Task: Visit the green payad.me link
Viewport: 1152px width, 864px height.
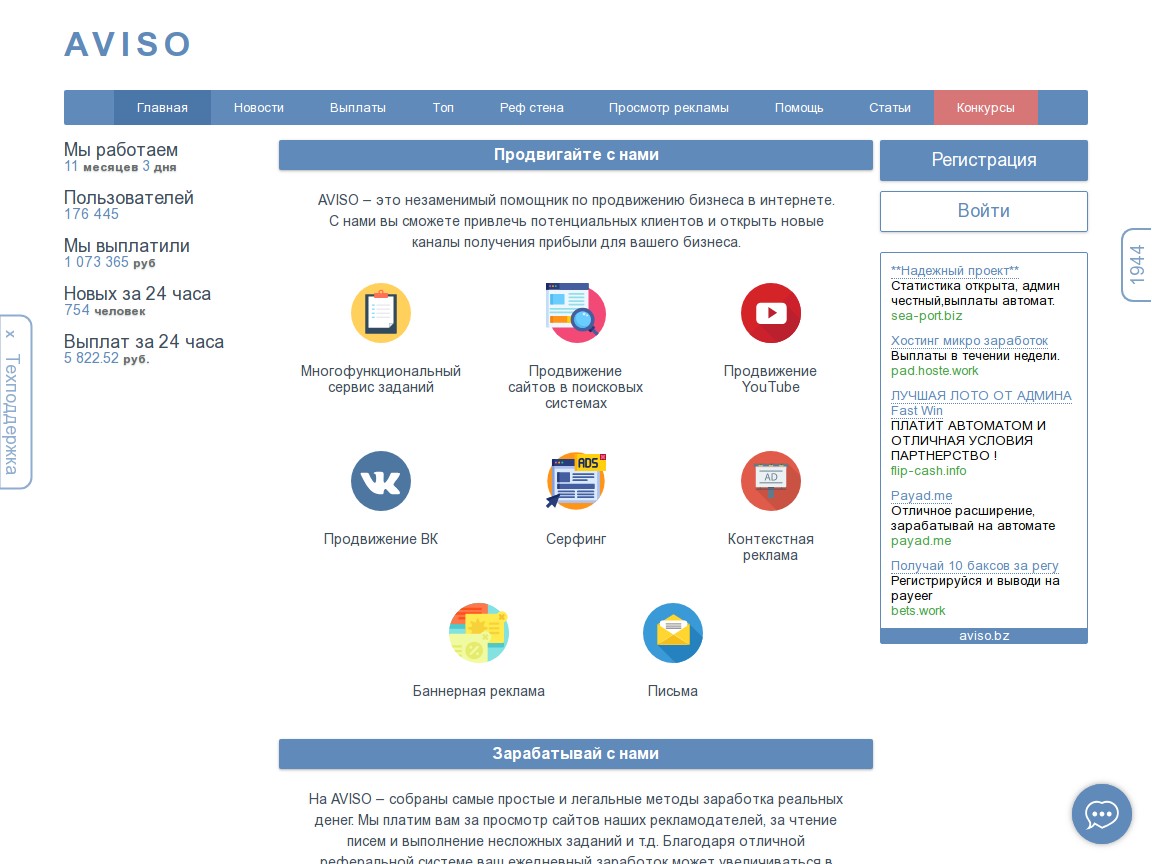Action: 921,541
